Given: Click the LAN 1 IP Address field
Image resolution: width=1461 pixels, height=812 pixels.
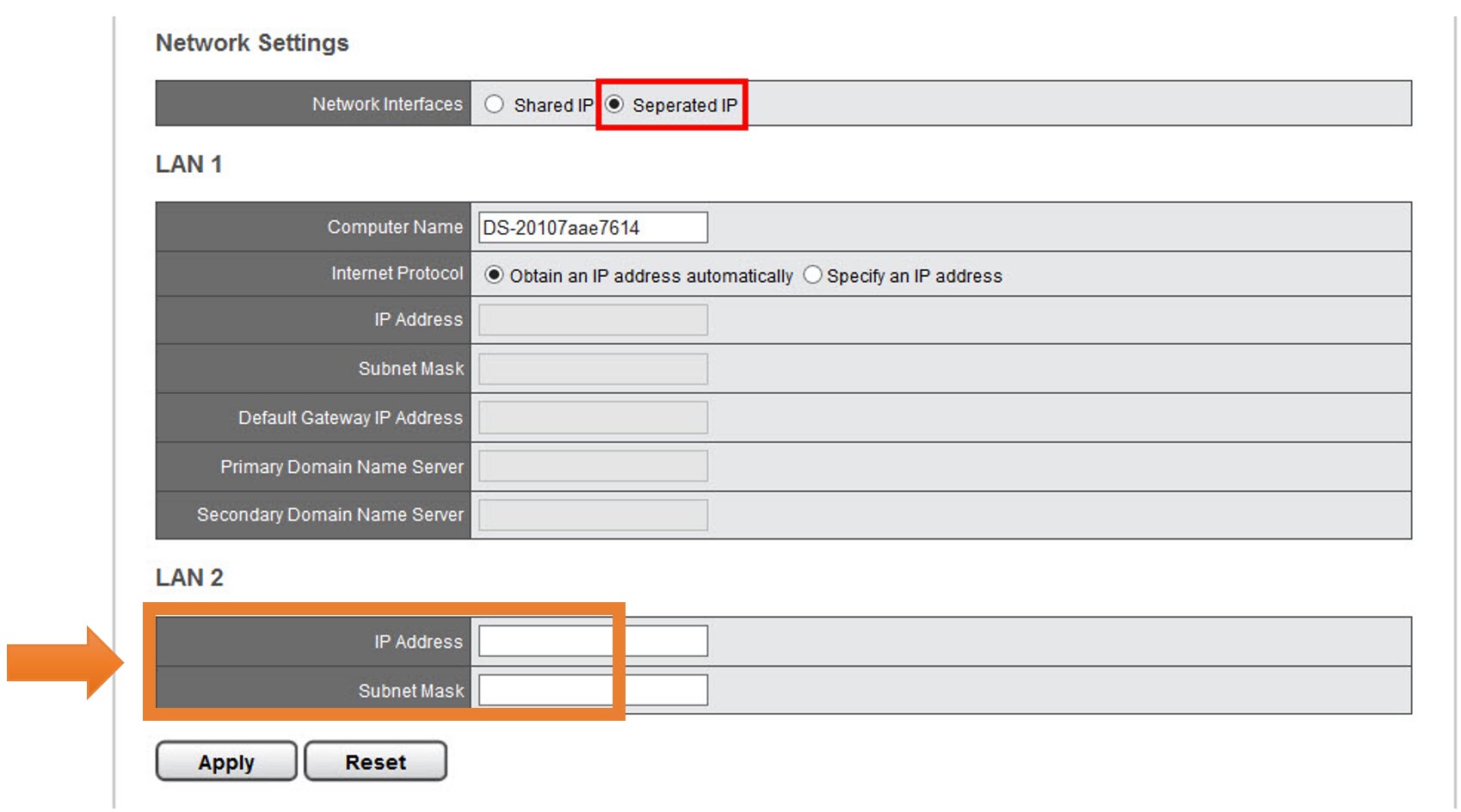Looking at the screenshot, I should pos(593,320).
